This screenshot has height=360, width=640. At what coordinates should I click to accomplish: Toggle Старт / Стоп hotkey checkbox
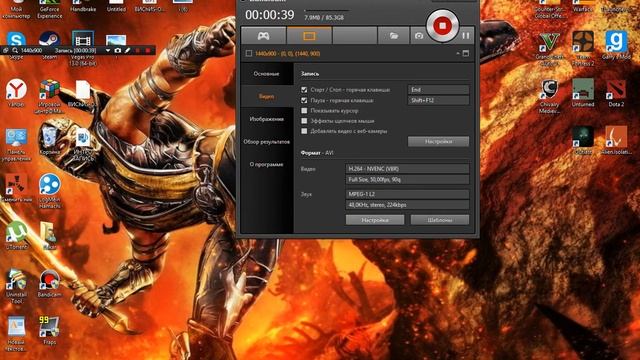[x=304, y=89]
